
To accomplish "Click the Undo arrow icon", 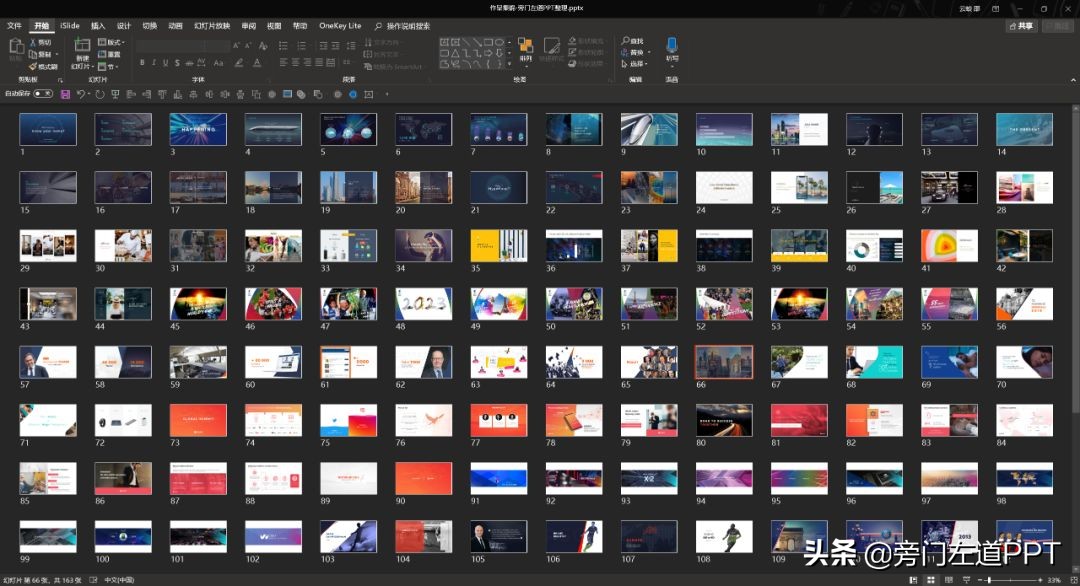I will pyautogui.click(x=81, y=94).
